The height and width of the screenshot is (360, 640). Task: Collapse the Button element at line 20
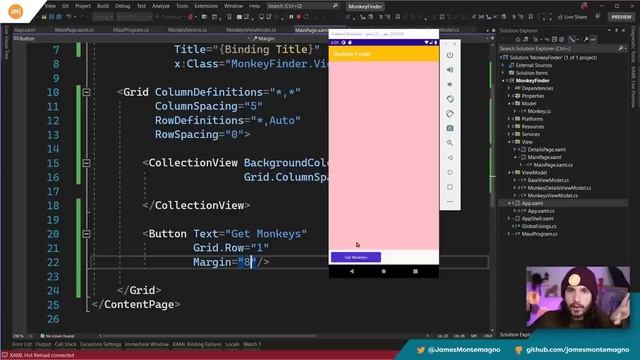coord(86,234)
